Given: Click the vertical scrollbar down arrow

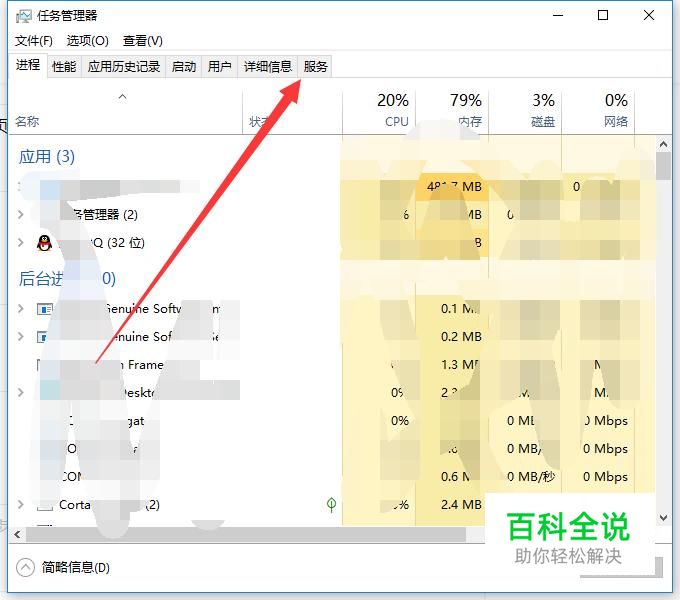Looking at the screenshot, I should (x=663, y=518).
